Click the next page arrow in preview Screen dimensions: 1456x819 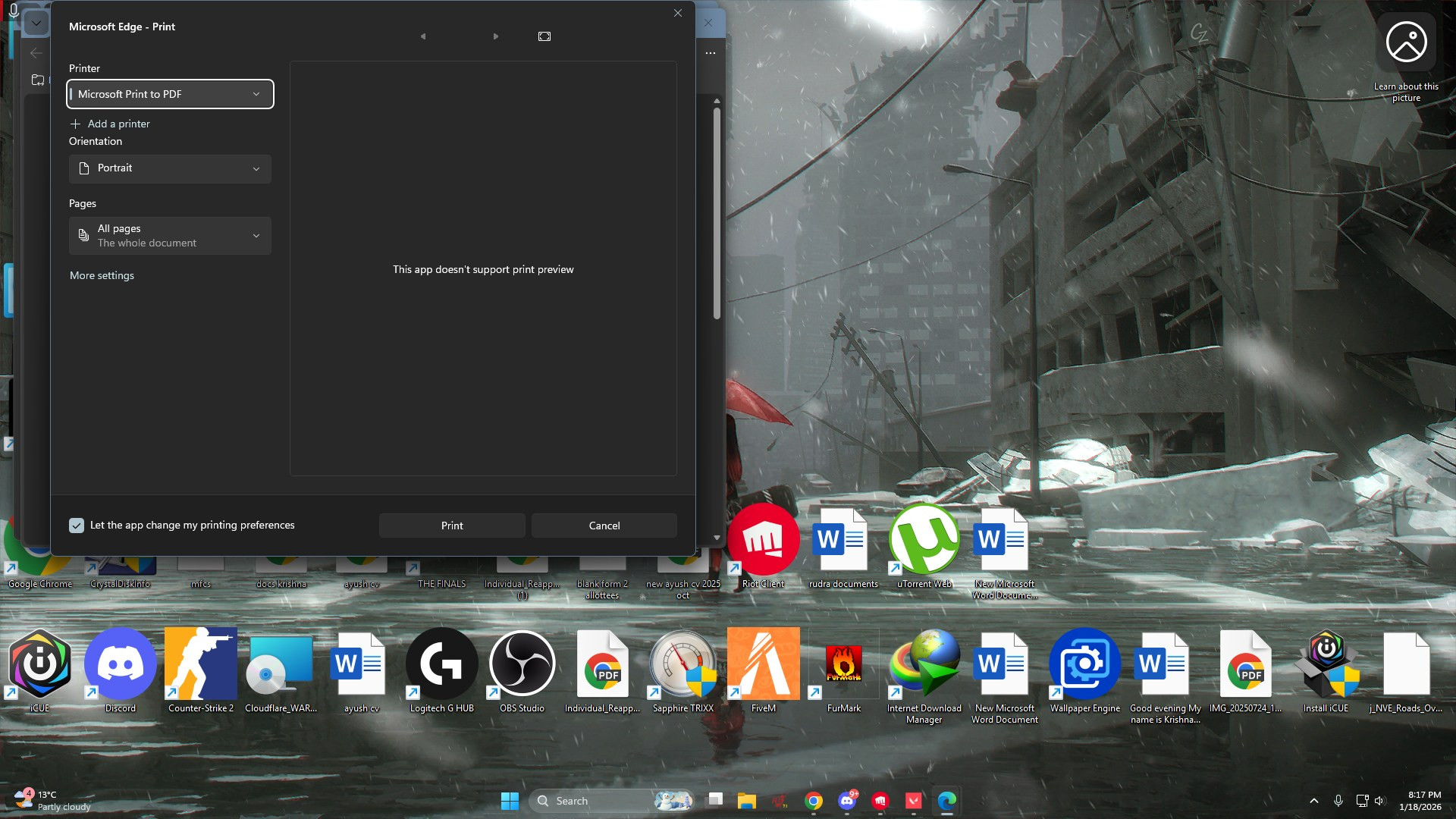496,36
